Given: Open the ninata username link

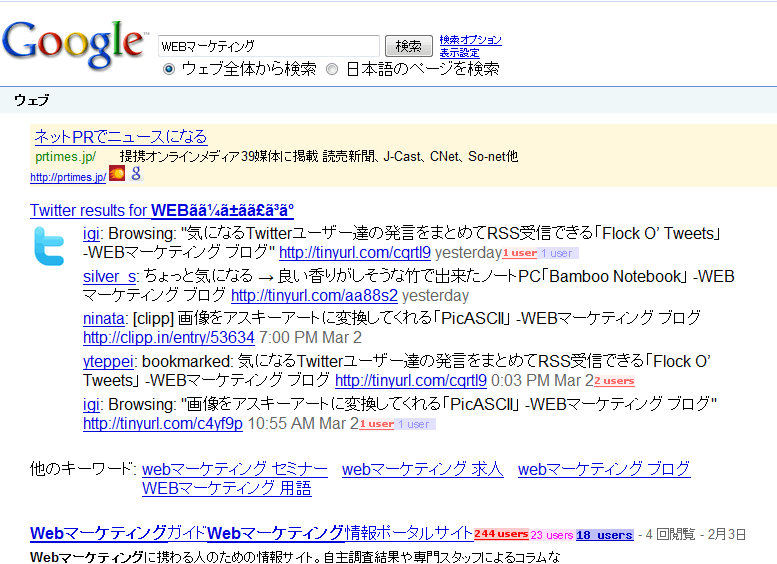Looking at the screenshot, I should click(x=104, y=318).
